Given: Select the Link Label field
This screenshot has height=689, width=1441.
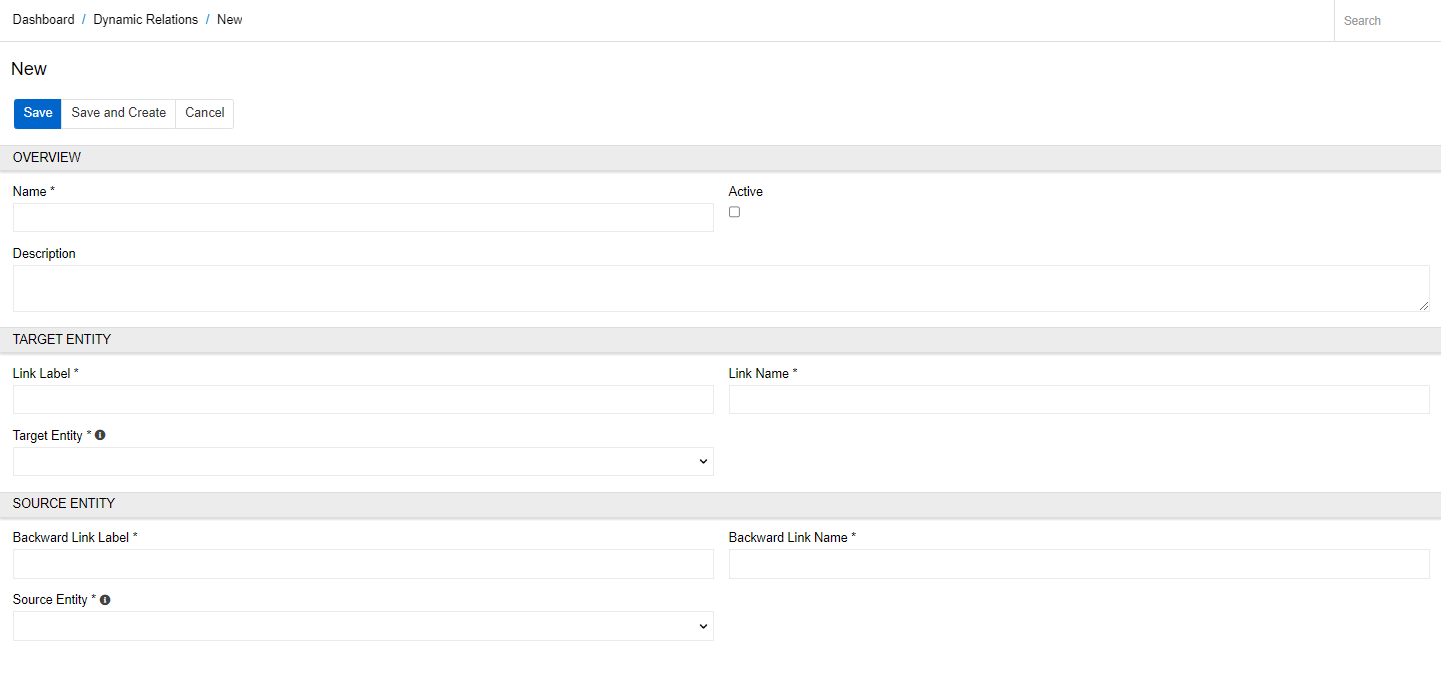Looking at the screenshot, I should 363,399.
